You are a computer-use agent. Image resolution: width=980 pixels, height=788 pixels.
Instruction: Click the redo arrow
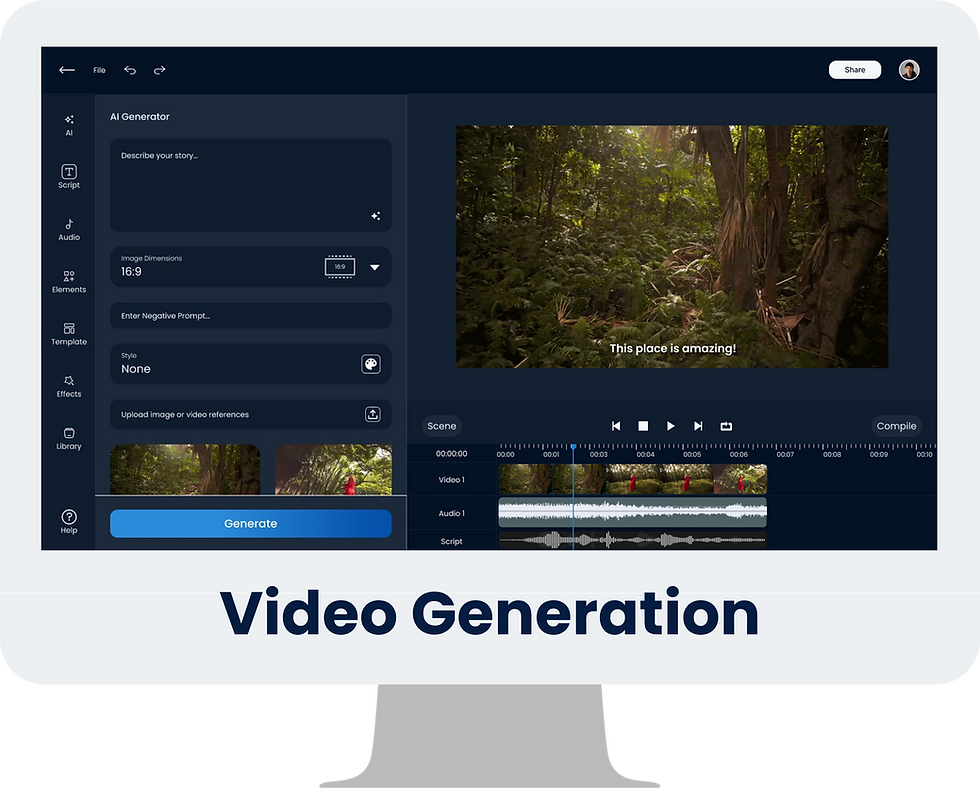click(159, 70)
